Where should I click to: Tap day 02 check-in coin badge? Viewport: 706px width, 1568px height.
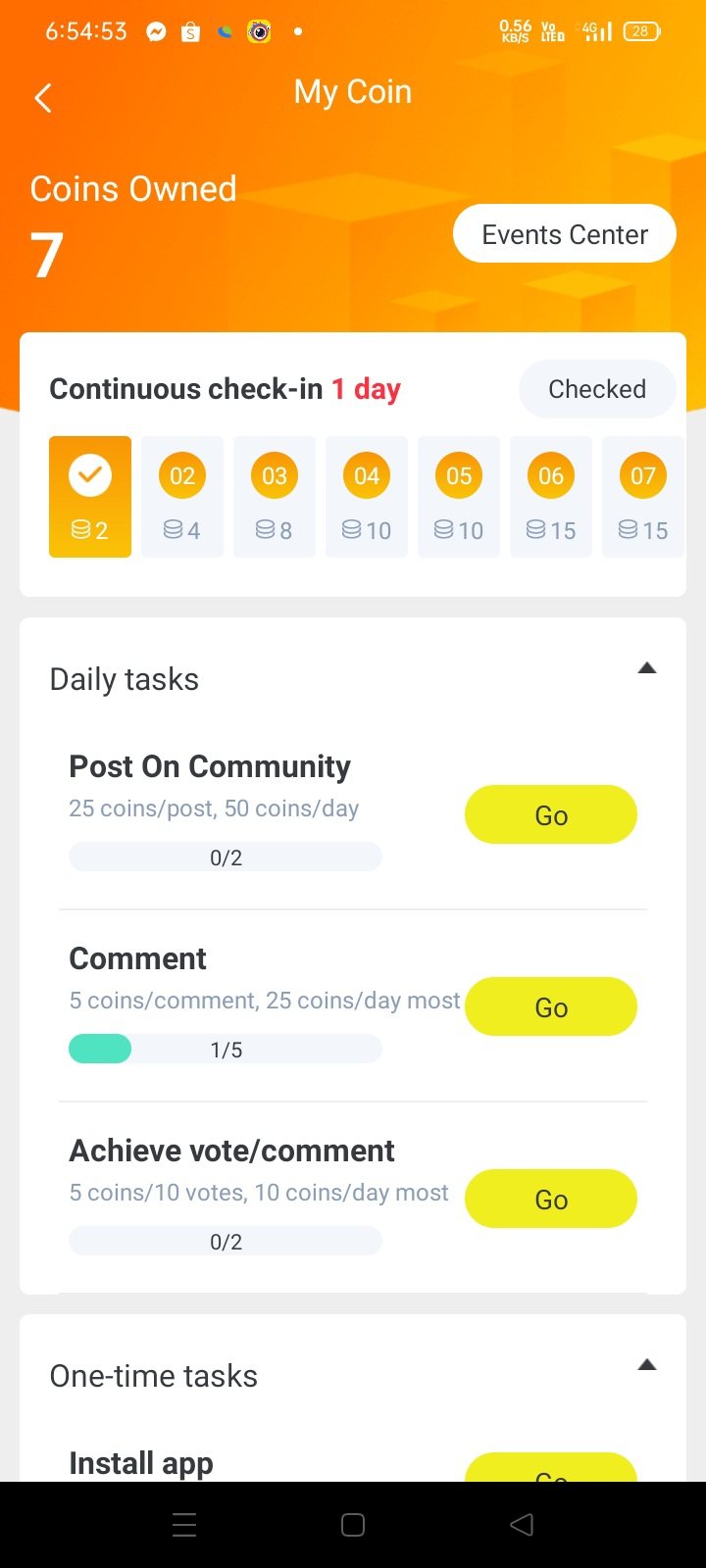click(x=182, y=476)
